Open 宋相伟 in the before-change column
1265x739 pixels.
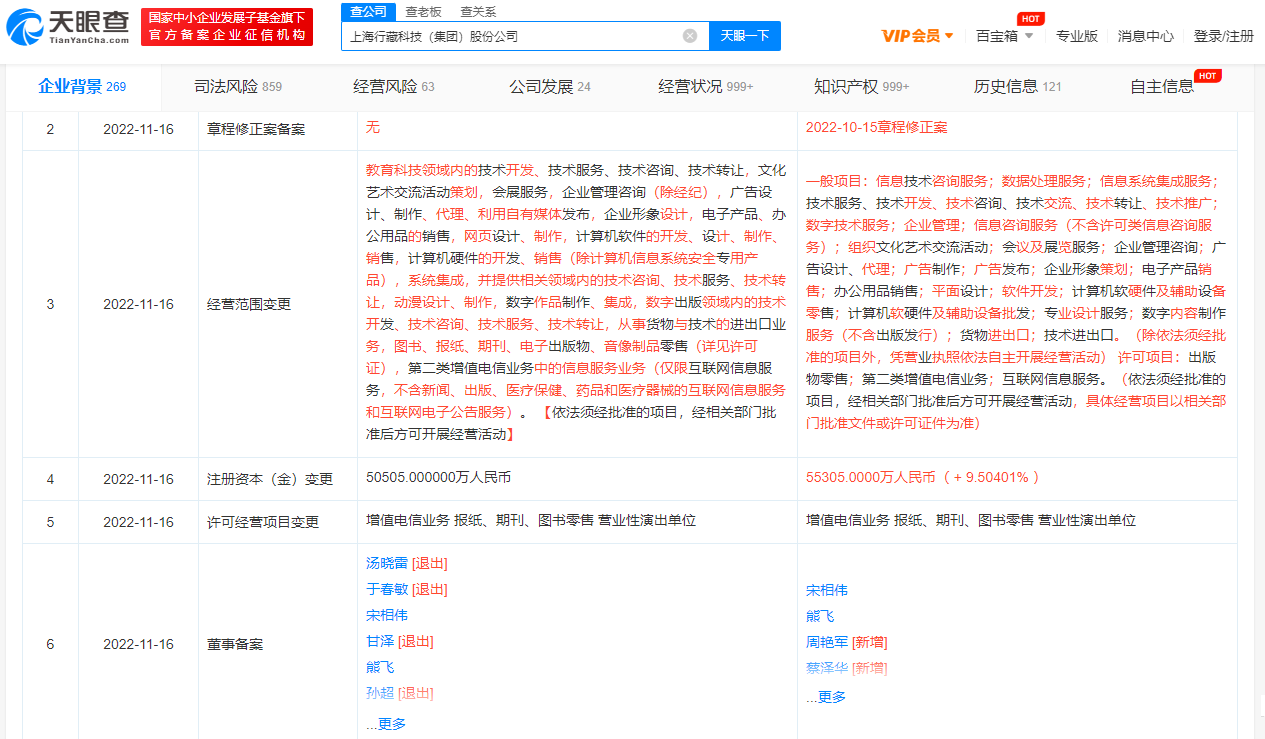point(387,615)
